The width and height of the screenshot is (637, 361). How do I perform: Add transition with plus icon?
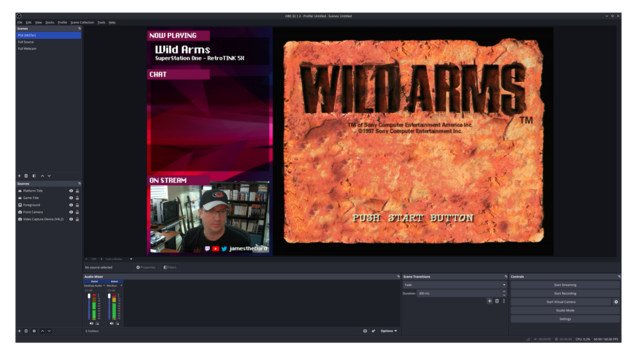tap(490, 301)
